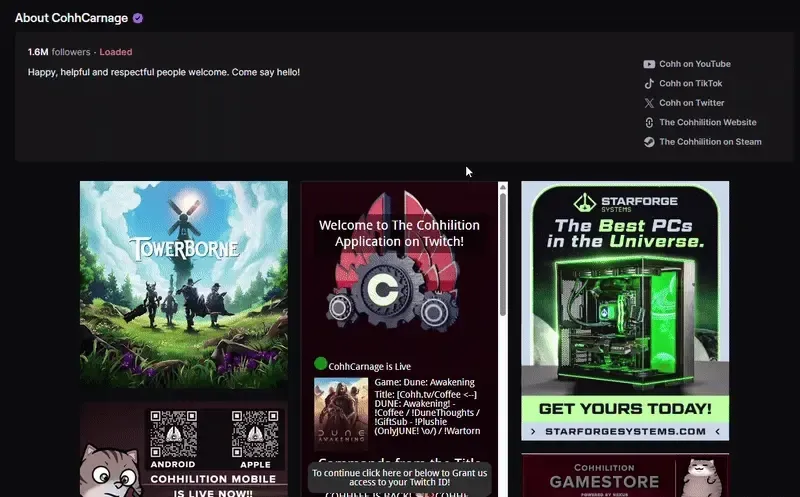Click Grant access to your Twitch ID prompt
Viewport: 800px width, 497px height.
coord(399,478)
